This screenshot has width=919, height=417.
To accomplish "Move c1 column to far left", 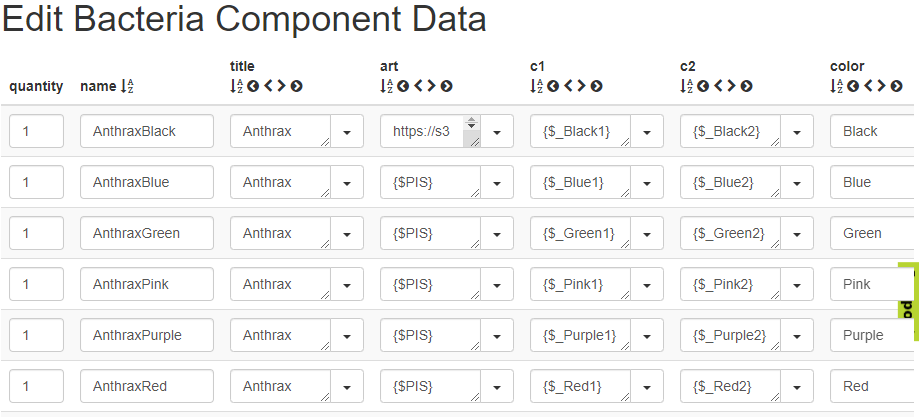I will [553, 86].
